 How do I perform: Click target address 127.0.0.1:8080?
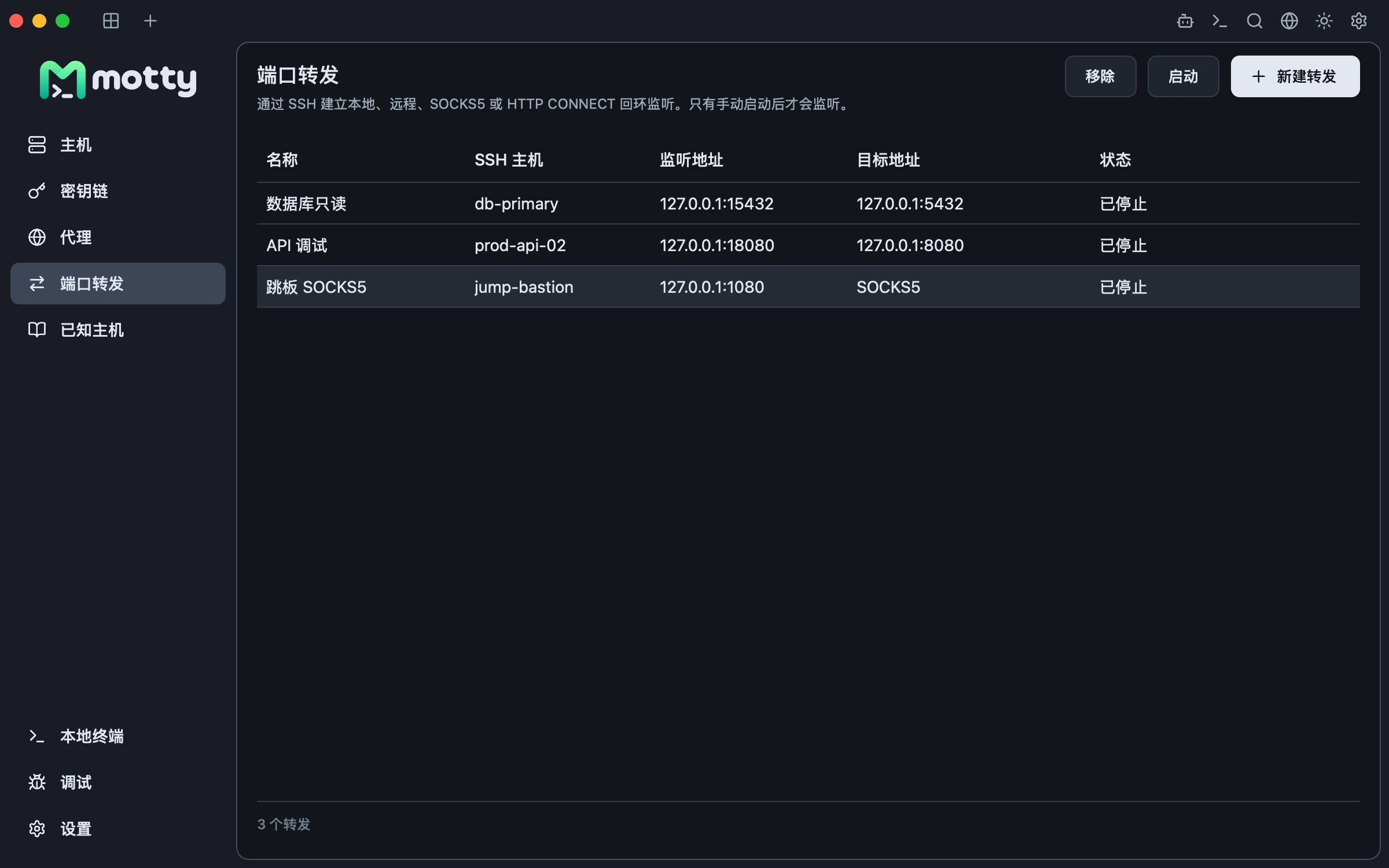pyautogui.click(x=910, y=245)
